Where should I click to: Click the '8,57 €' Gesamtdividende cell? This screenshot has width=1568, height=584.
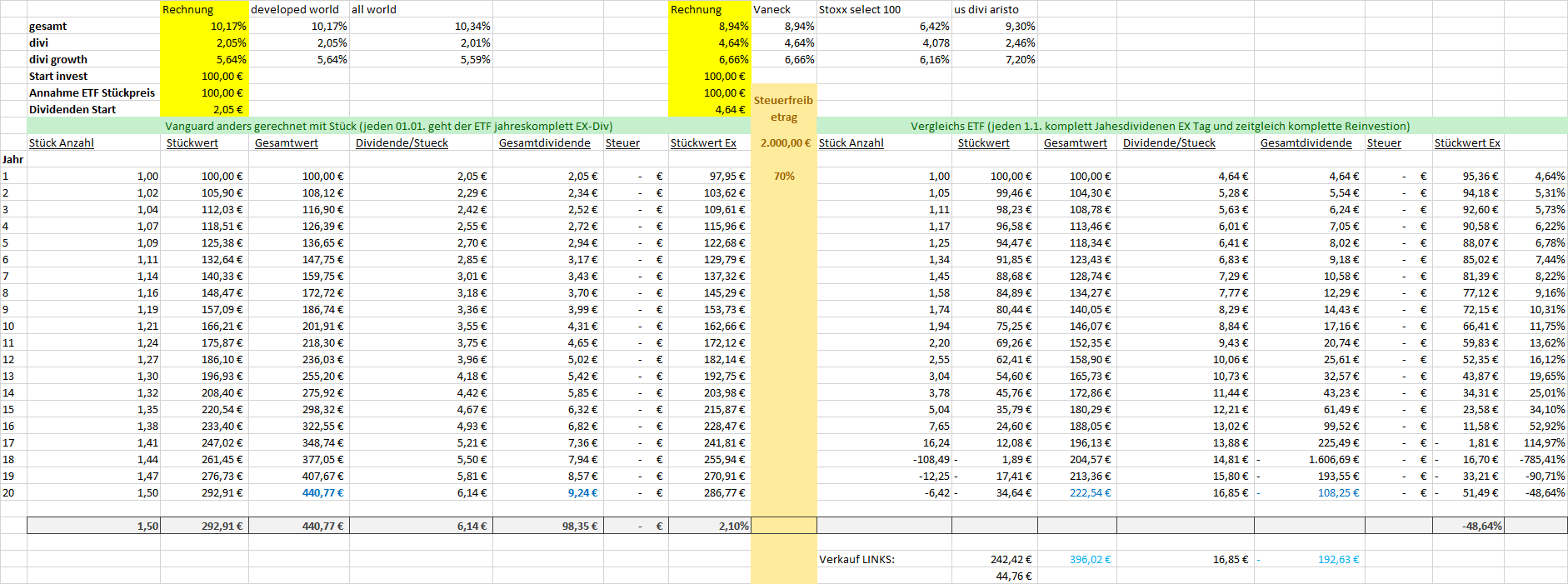pos(548,476)
